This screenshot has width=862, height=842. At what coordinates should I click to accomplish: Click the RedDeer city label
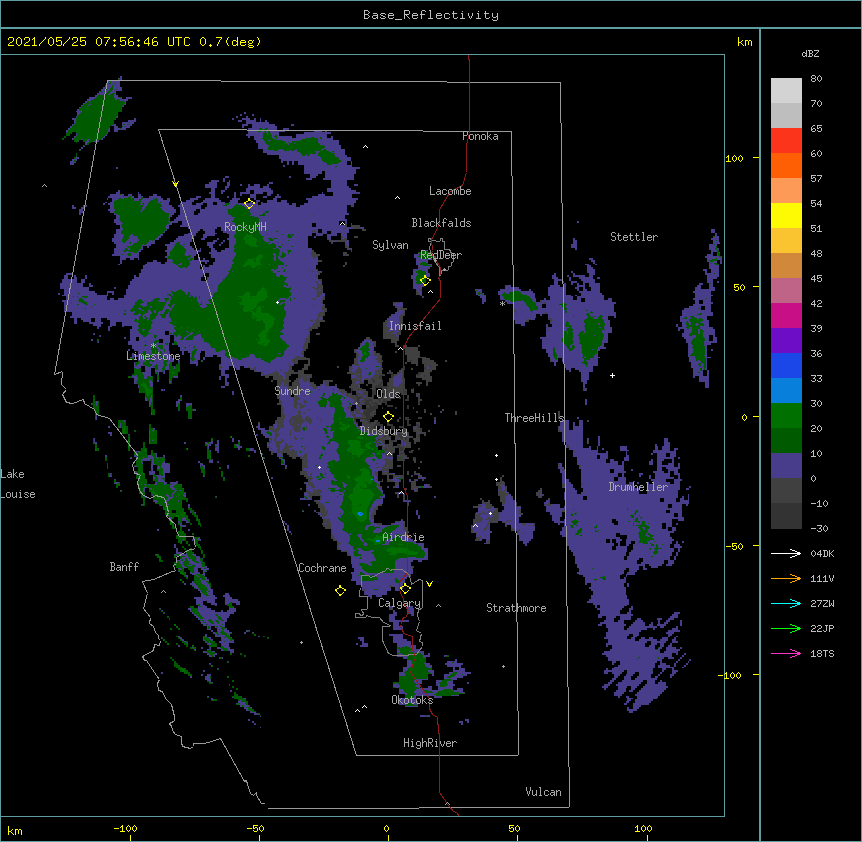[441, 255]
